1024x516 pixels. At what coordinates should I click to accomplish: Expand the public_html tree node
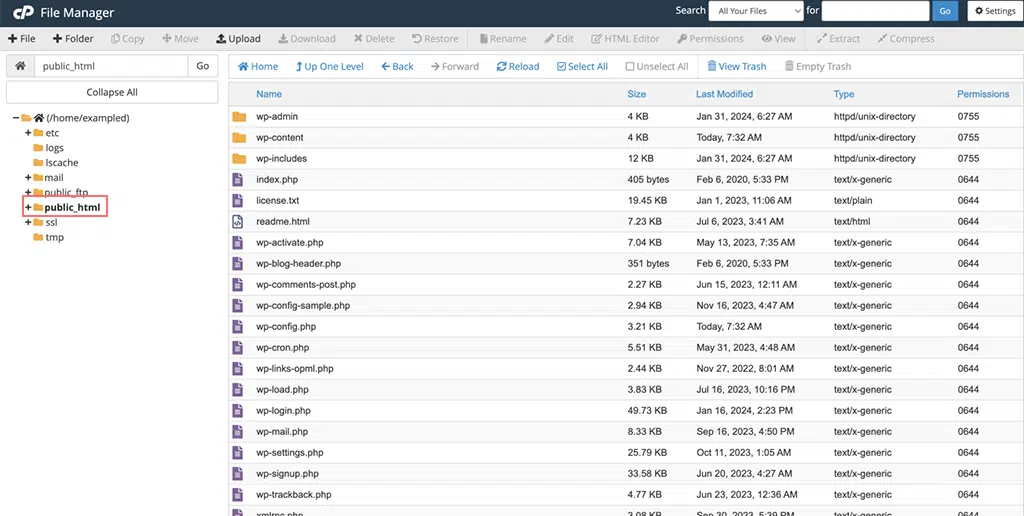pyautogui.click(x=28, y=207)
